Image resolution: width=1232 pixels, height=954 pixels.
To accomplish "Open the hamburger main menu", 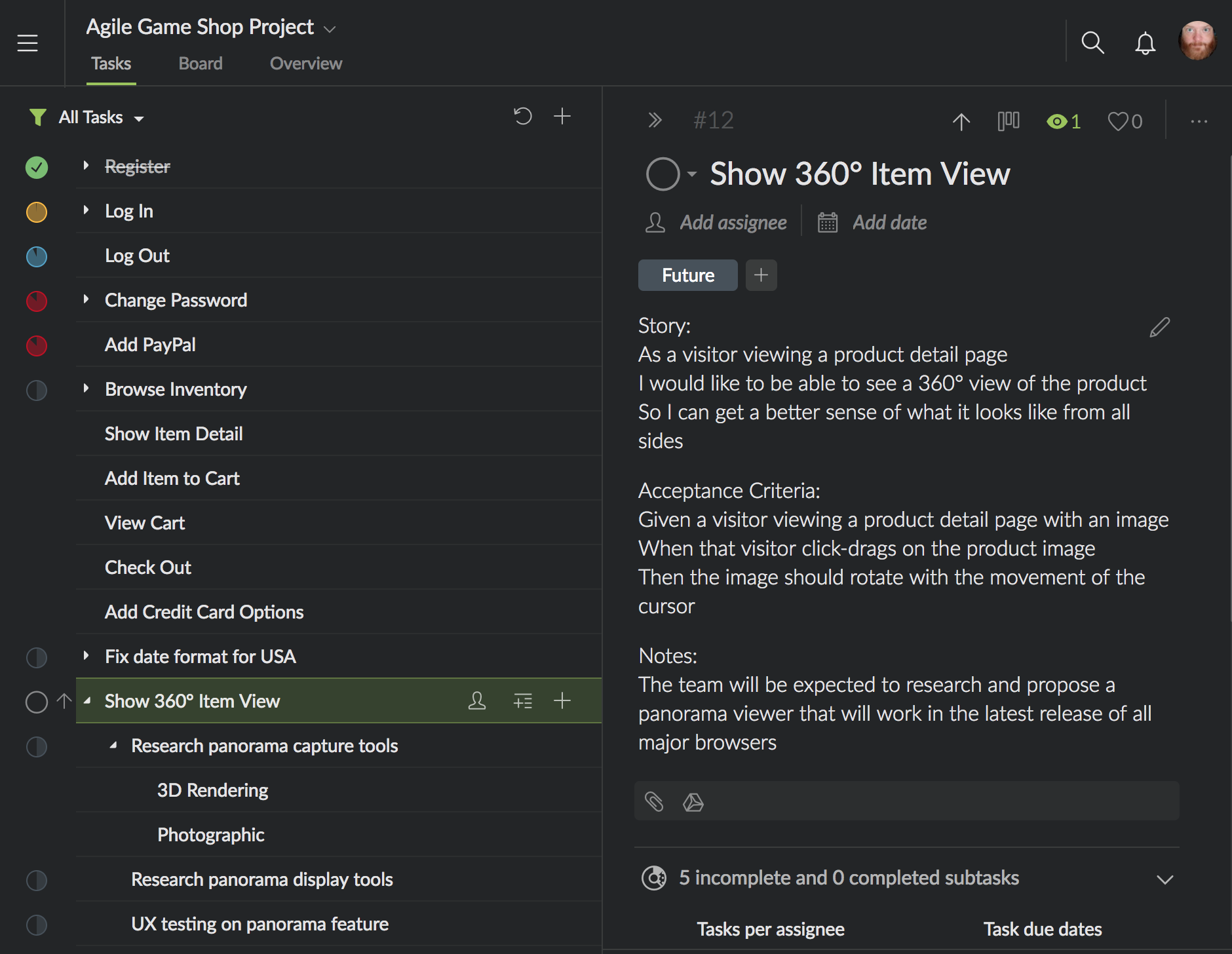I will (28, 43).
